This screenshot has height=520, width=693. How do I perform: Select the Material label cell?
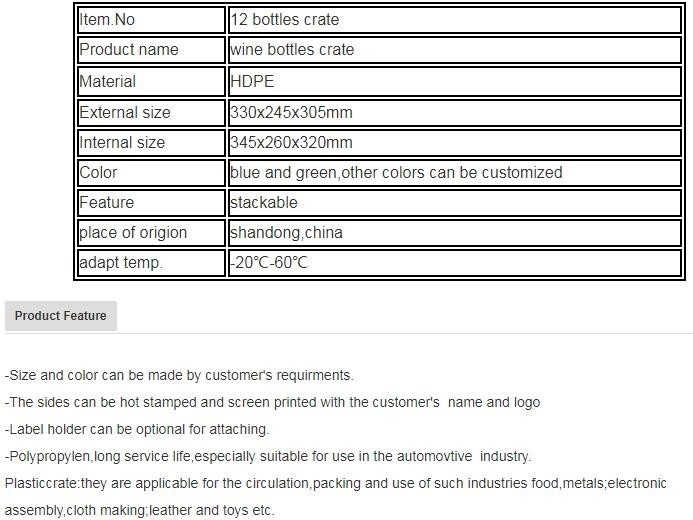151,81
